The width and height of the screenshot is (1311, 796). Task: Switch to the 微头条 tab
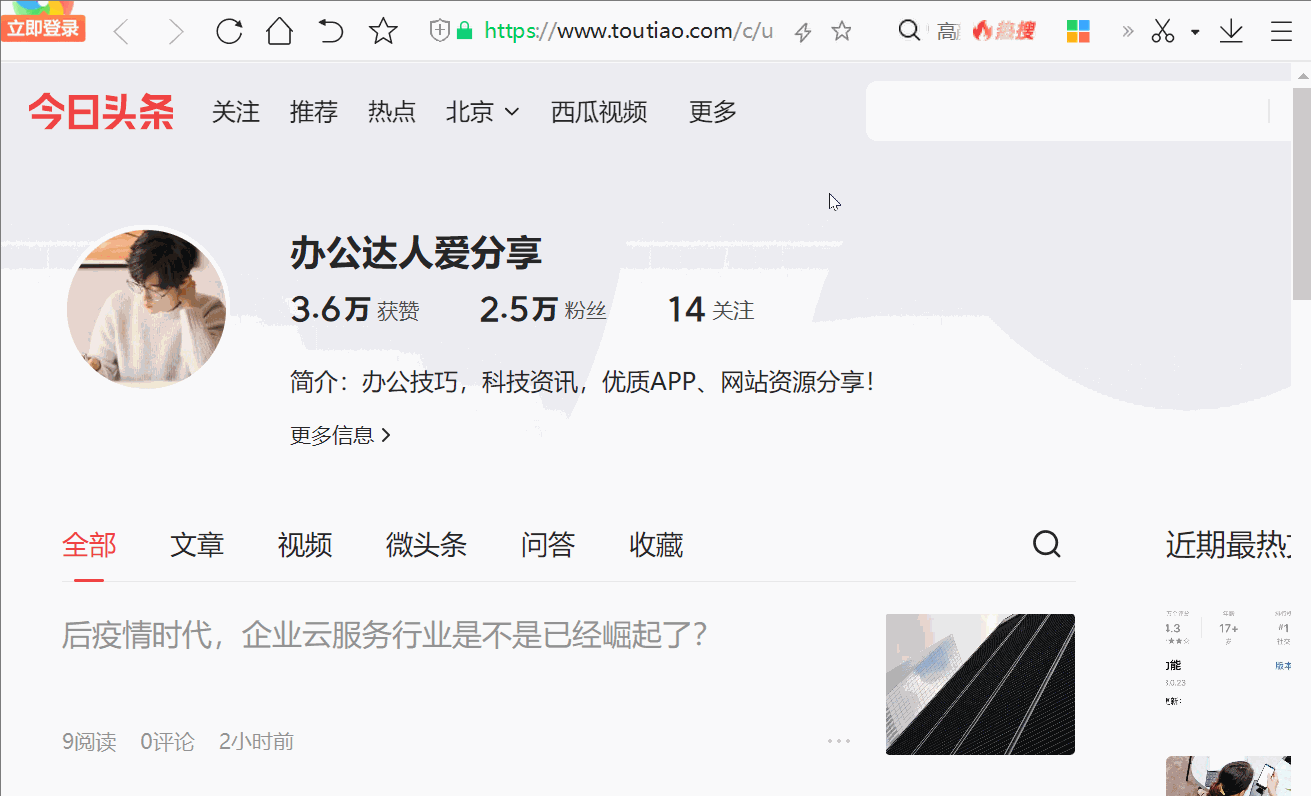point(426,546)
